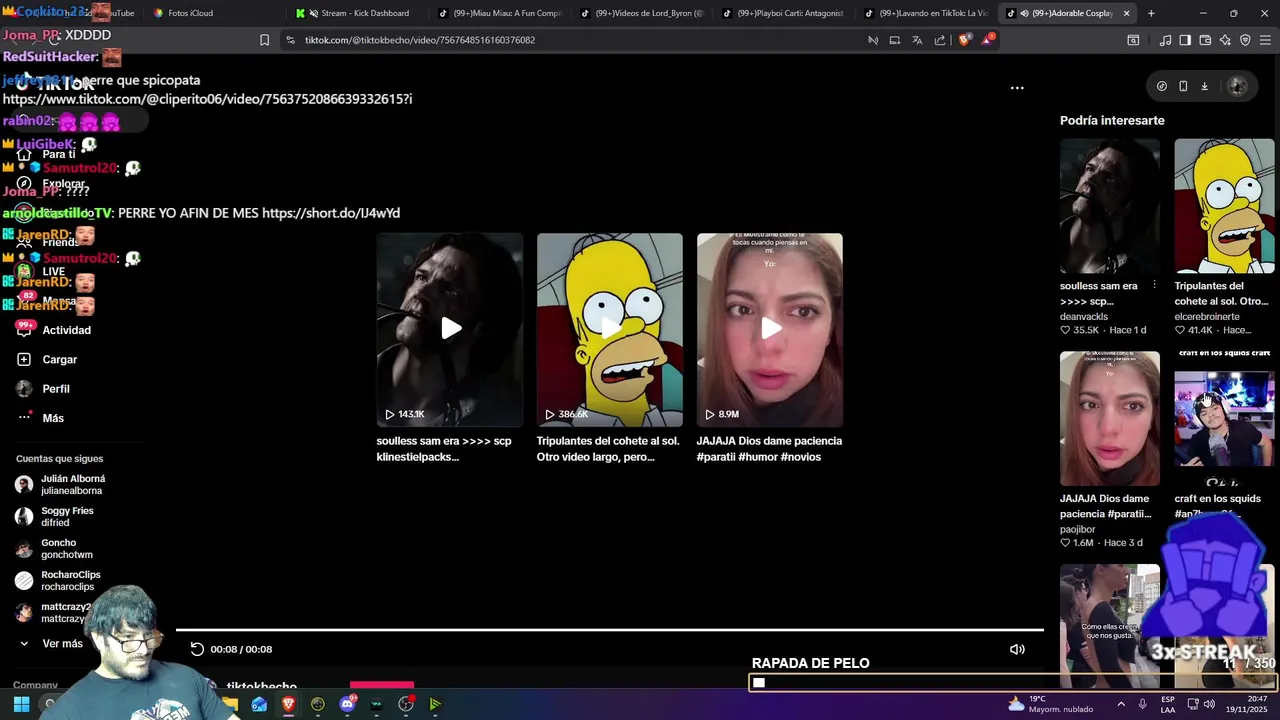Screen dimensions: 1280x720
Task: Replay the video with the restart icon
Action: (197, 649)
